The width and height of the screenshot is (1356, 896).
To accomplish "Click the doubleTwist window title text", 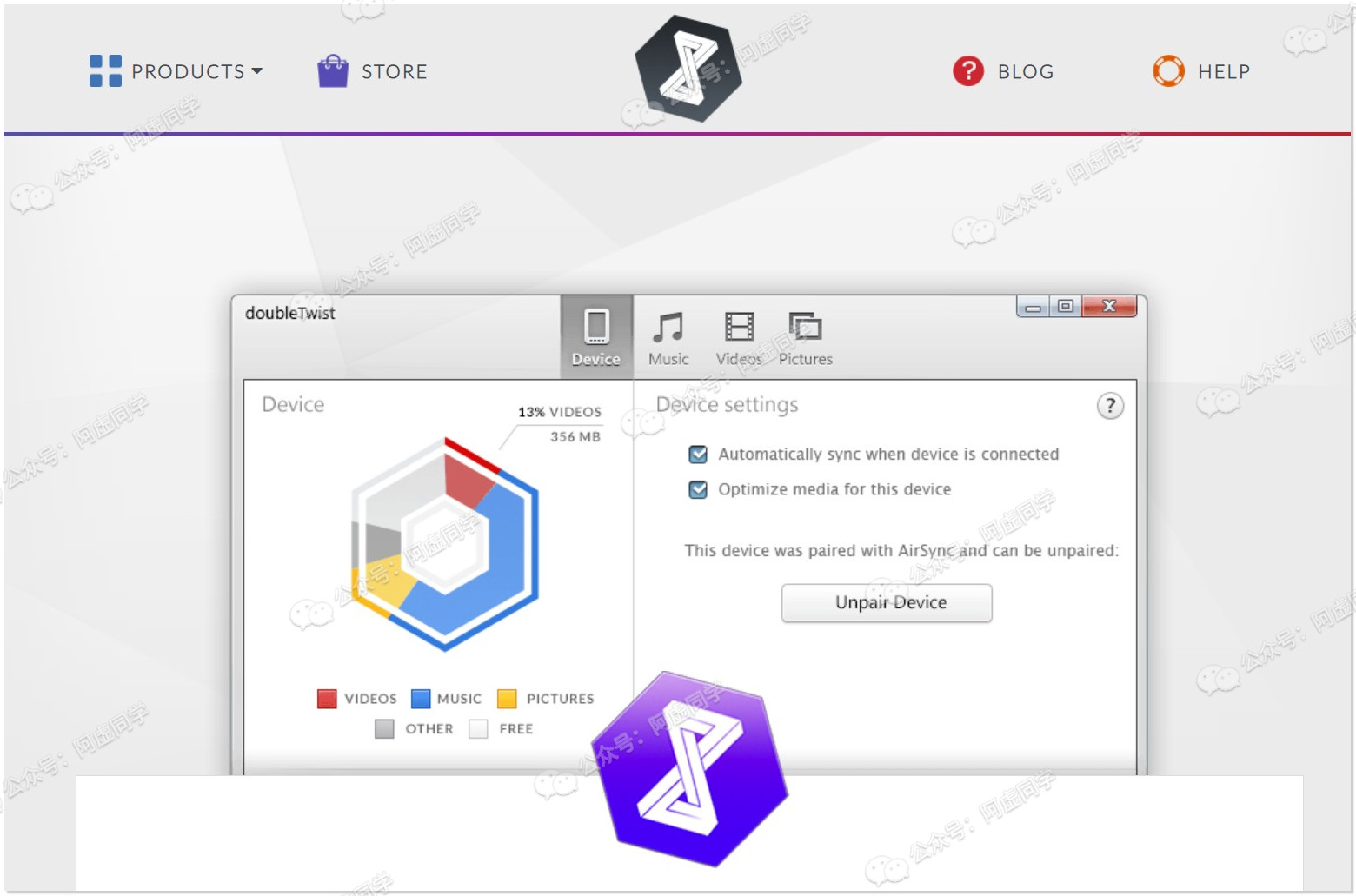I will coord(289,313).
